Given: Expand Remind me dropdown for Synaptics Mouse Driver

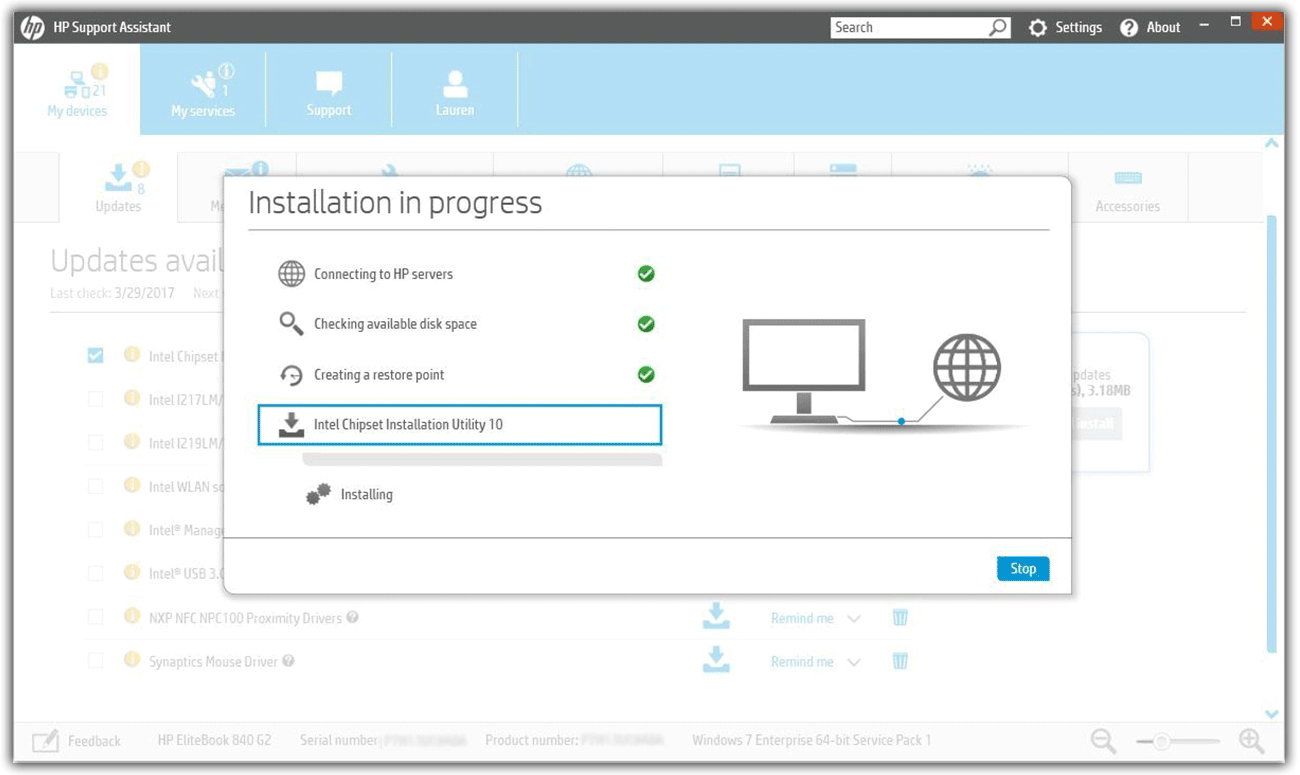Looking at the screenshot, I should pyautogui.click(x=853, y=662).
